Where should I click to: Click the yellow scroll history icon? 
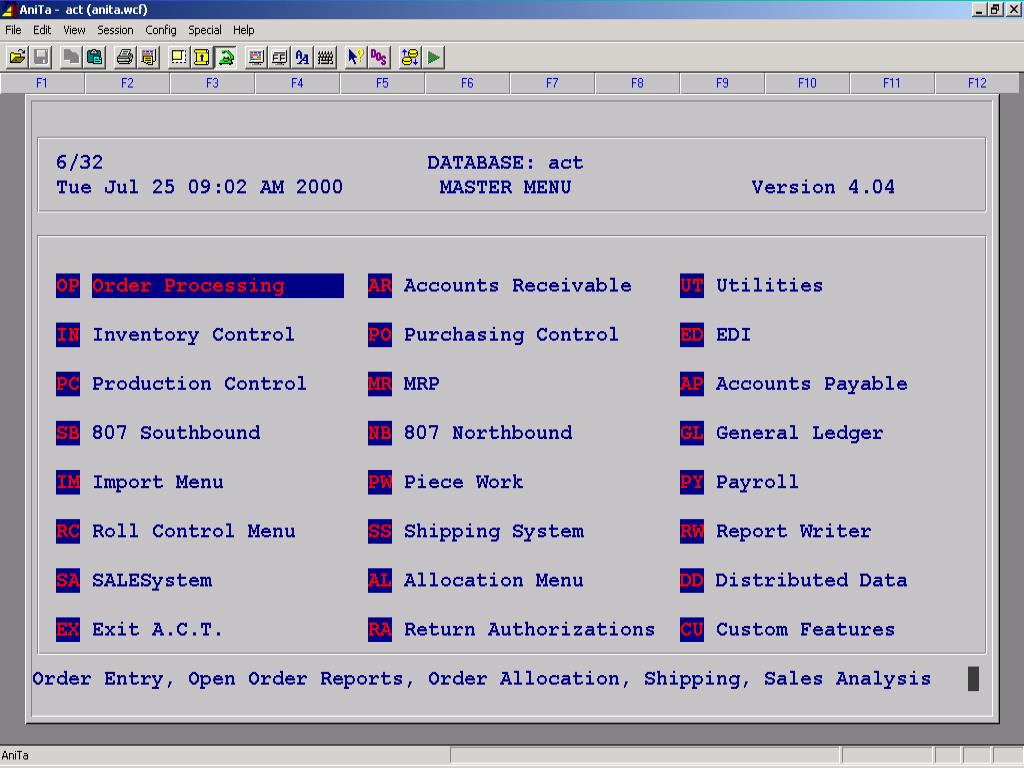click(202, 57)
